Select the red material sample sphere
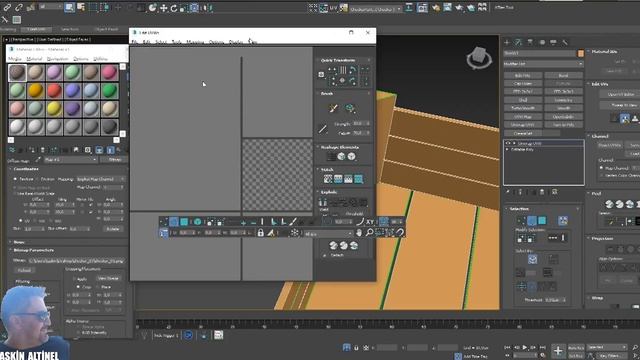 54,91
